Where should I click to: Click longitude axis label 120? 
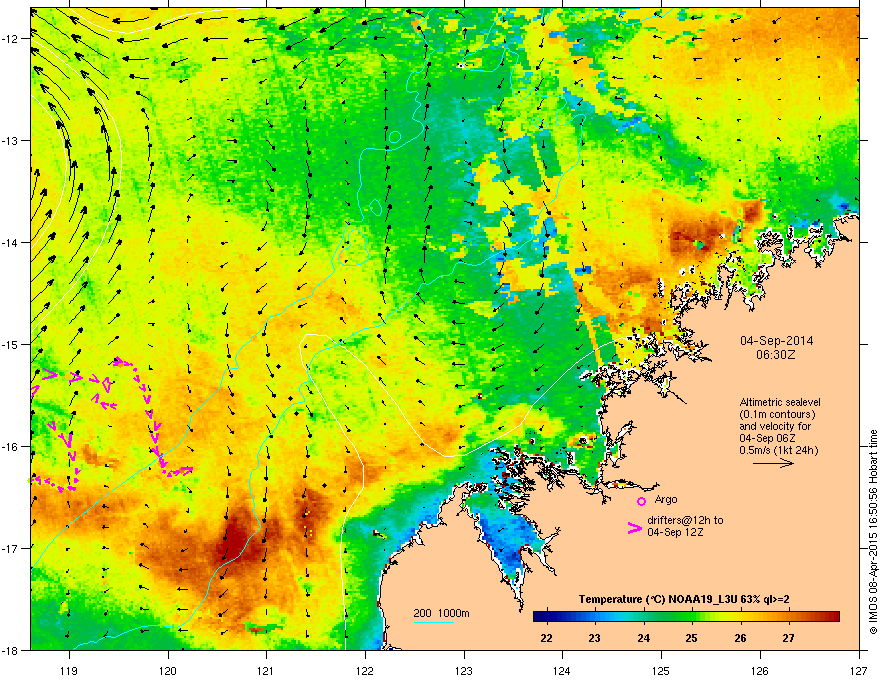click(x=168, y=670)
